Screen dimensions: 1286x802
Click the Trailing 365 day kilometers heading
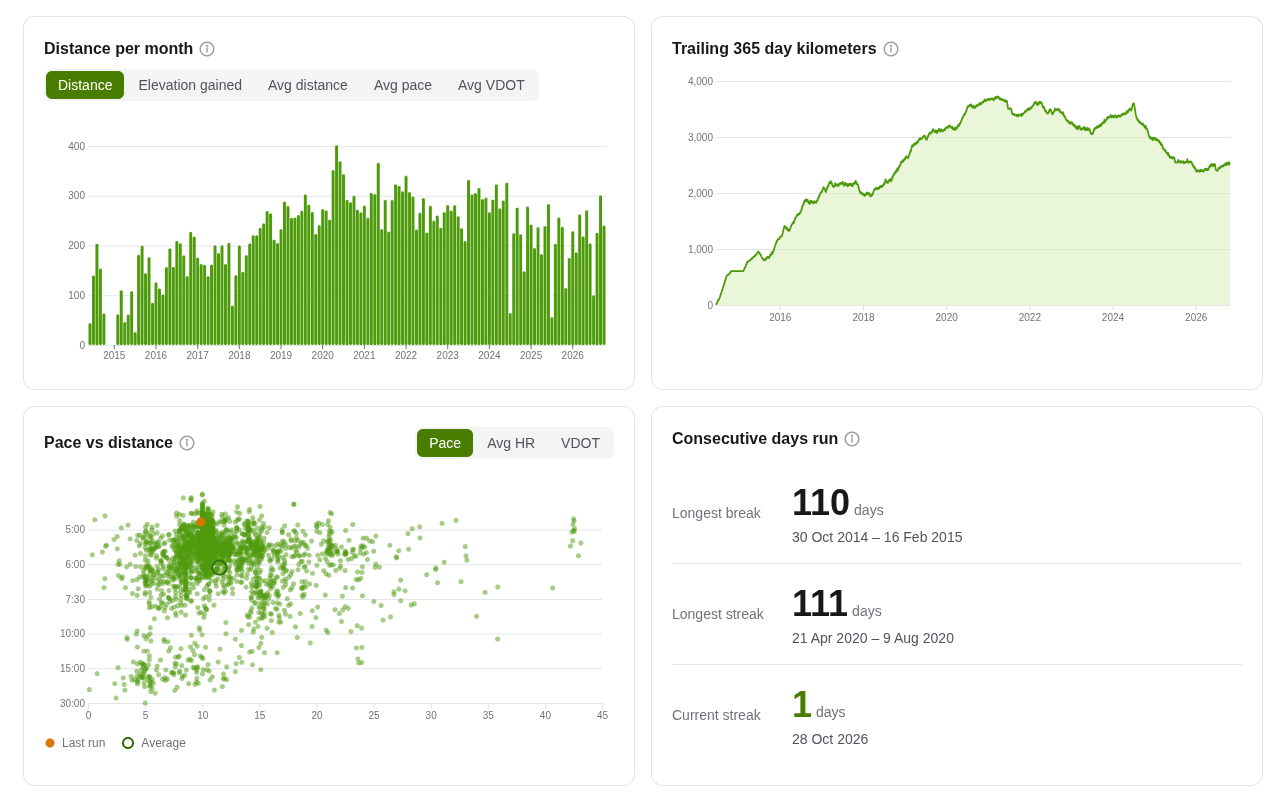(x=774, y=49)
